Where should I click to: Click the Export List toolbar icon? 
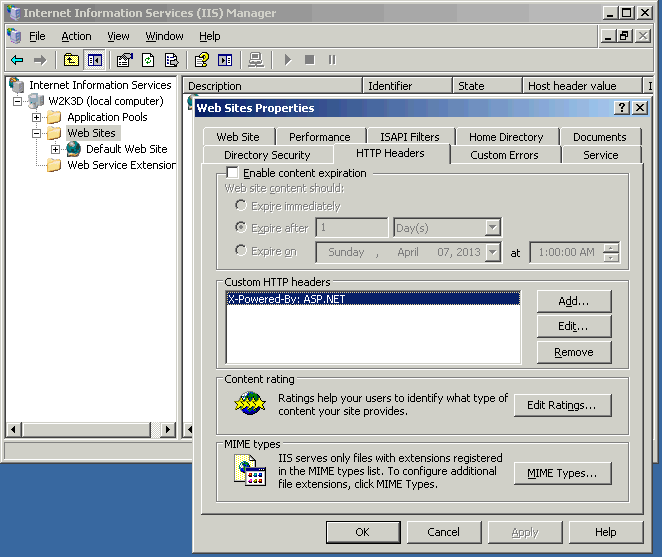[x=171, y=60]
